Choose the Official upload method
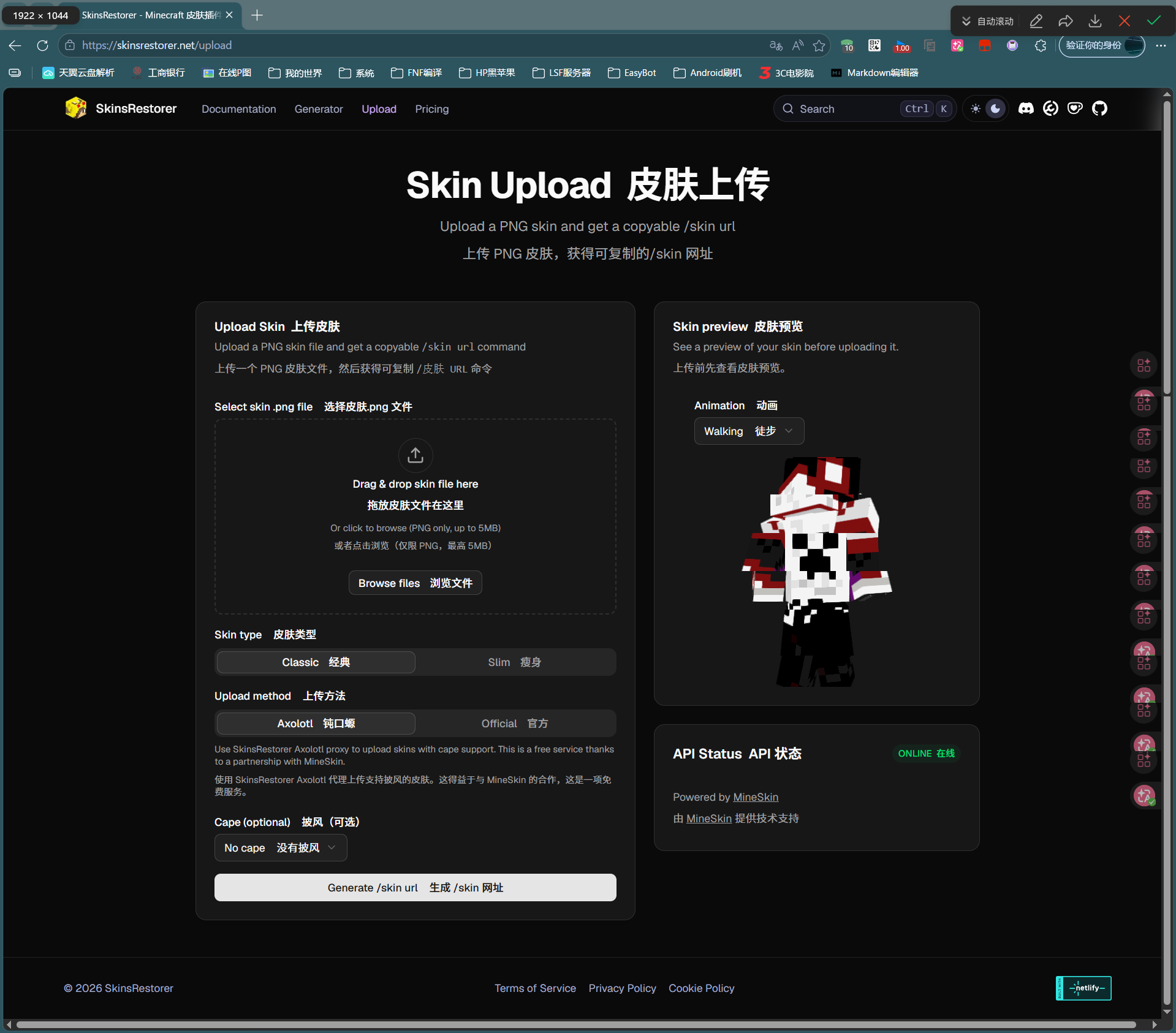 click(515, 723)
